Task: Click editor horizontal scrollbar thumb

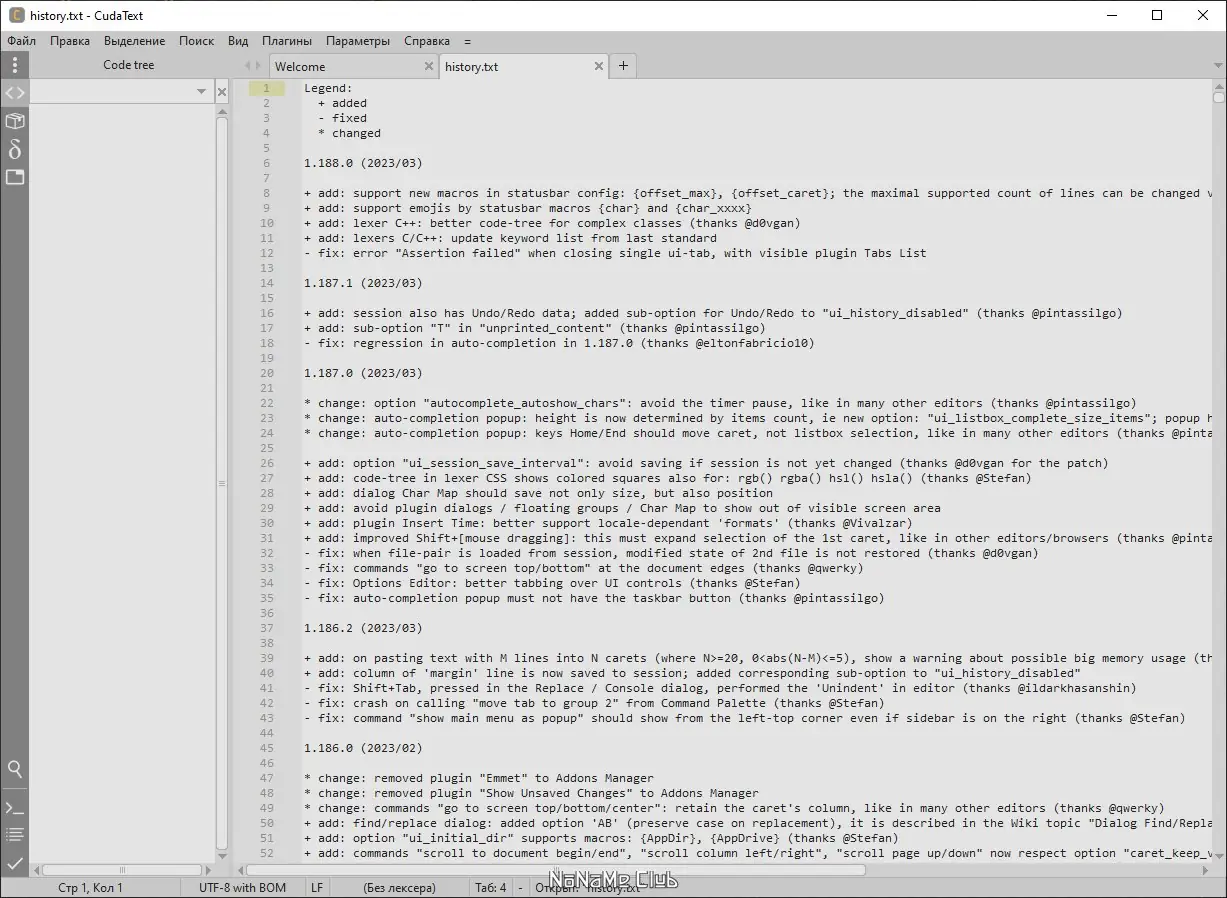Action: click(557, 870)
